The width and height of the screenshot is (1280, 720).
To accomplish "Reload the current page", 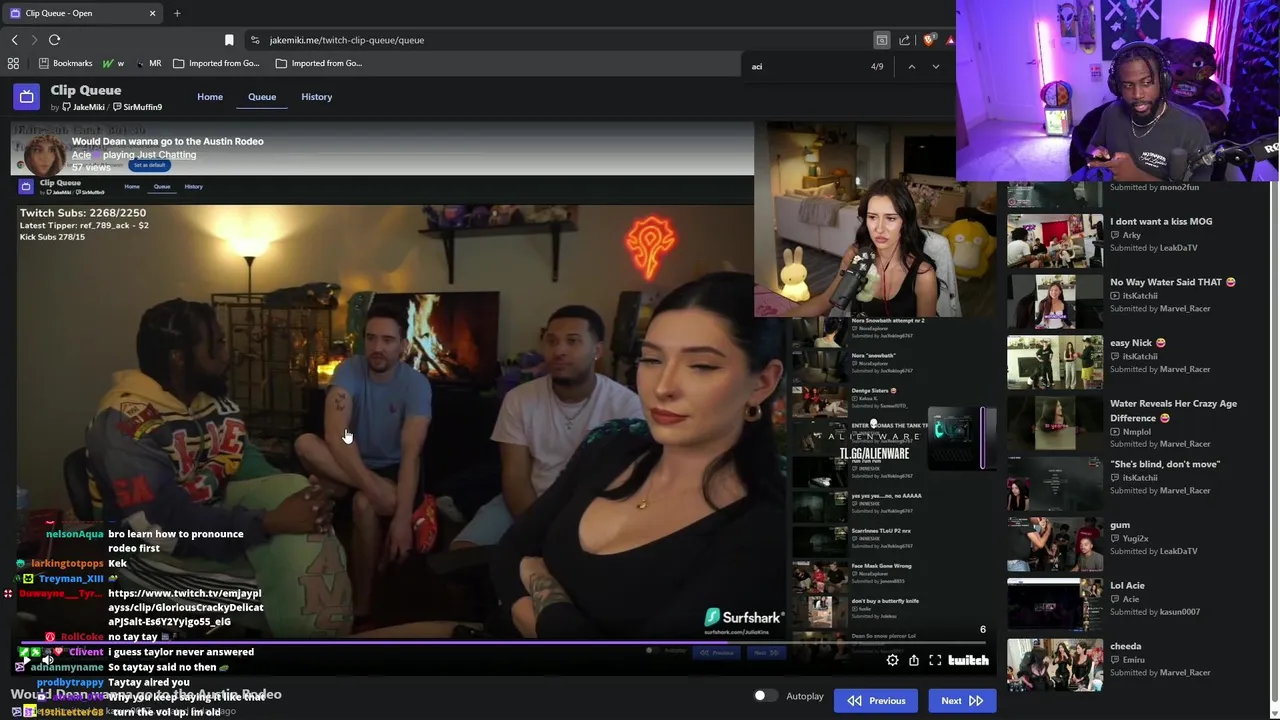I will tap(54, 40).
